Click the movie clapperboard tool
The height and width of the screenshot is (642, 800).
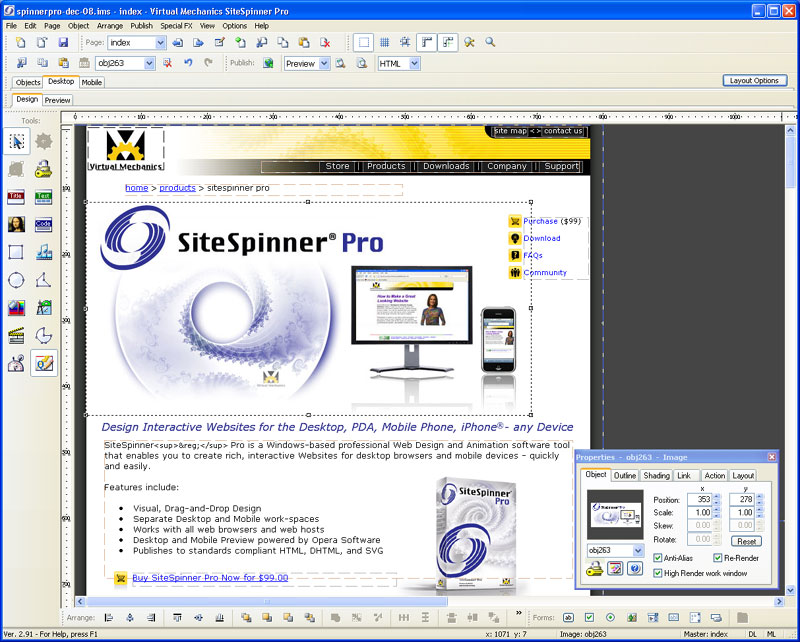tap(16, 336)
